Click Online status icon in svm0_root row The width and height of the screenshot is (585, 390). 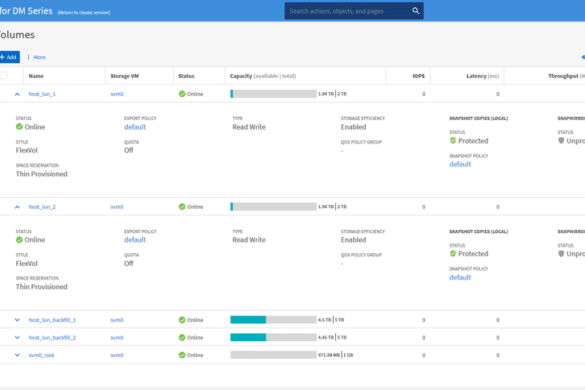click(x=182, y=355)
